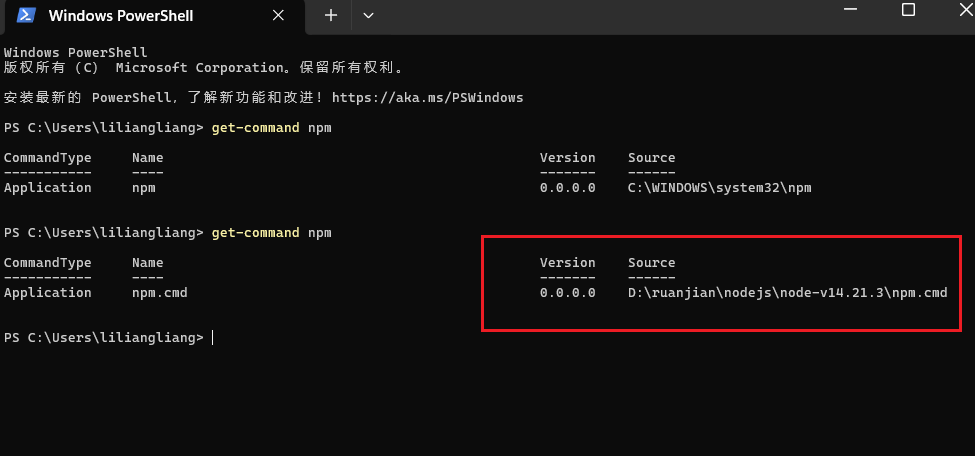Click the '0.0.0.0' version in the npm.cmd row
Viewport: 975px width, 456px height.
(567, 292)
